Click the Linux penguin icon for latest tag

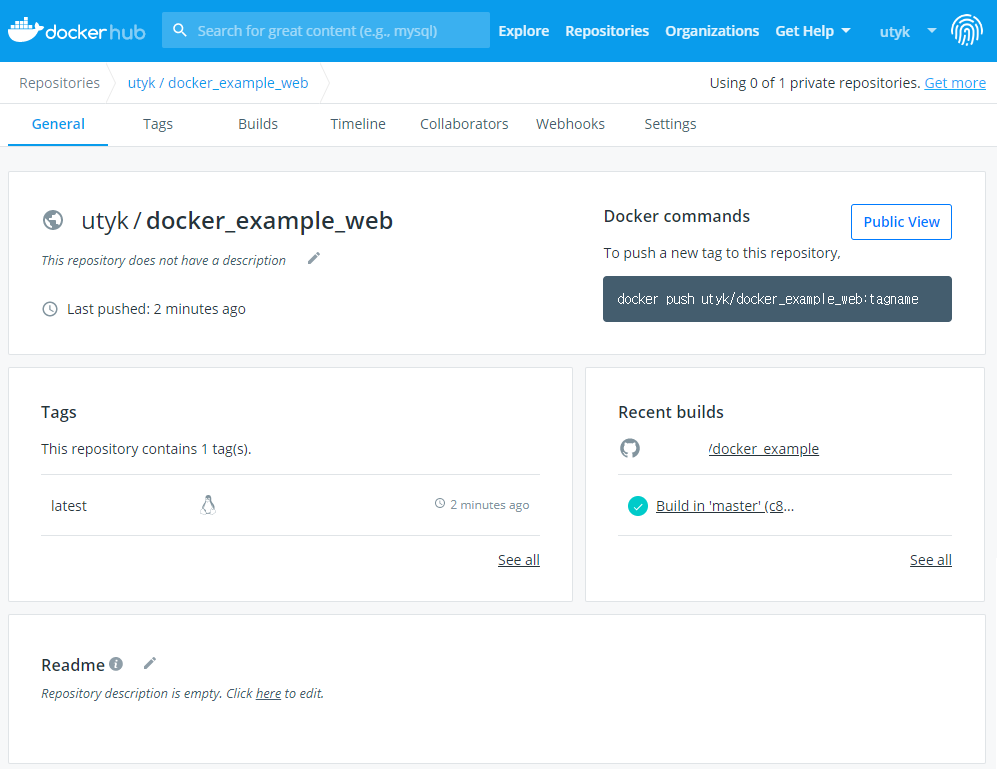[208, 505]
